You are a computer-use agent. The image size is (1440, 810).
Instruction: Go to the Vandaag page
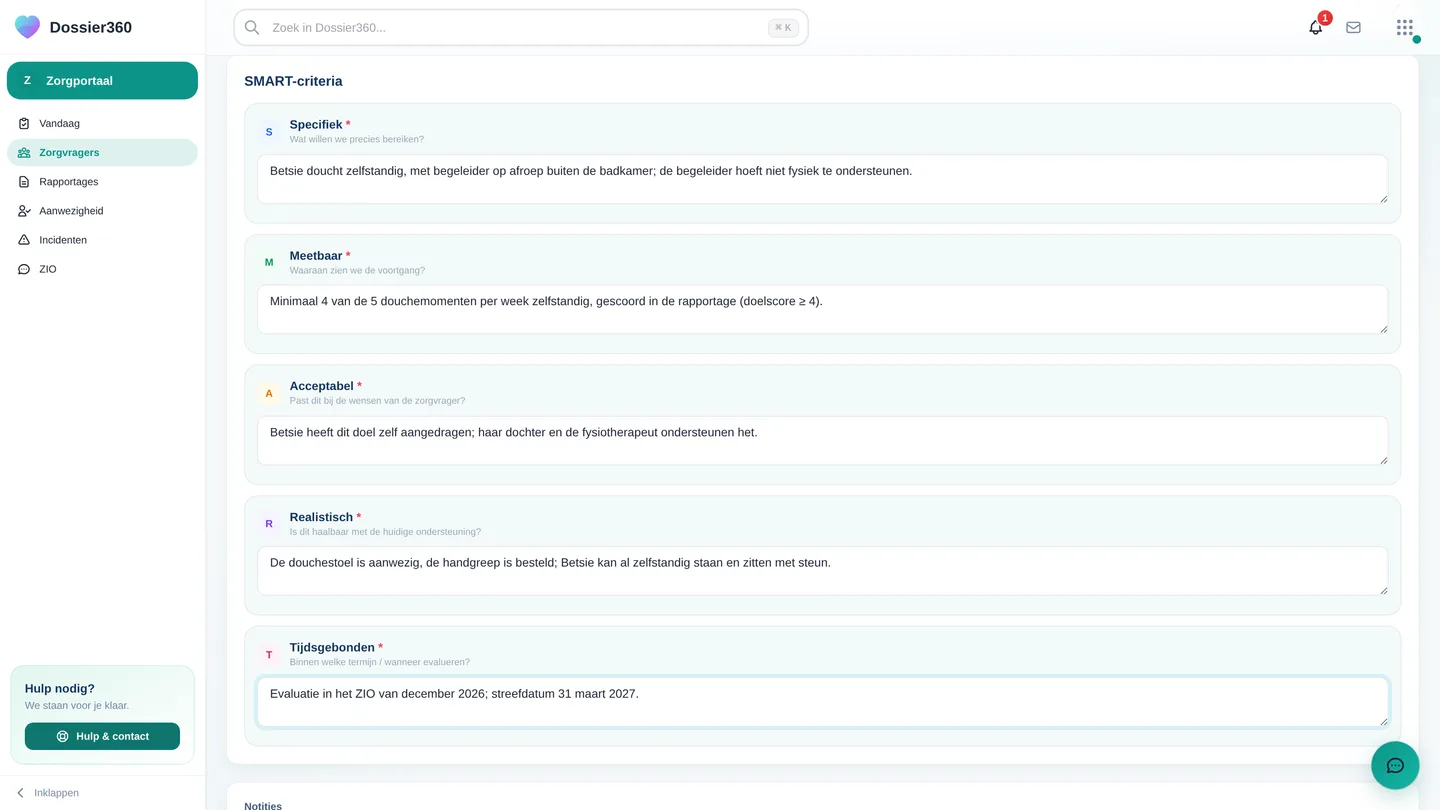click(x=102, y=124)
